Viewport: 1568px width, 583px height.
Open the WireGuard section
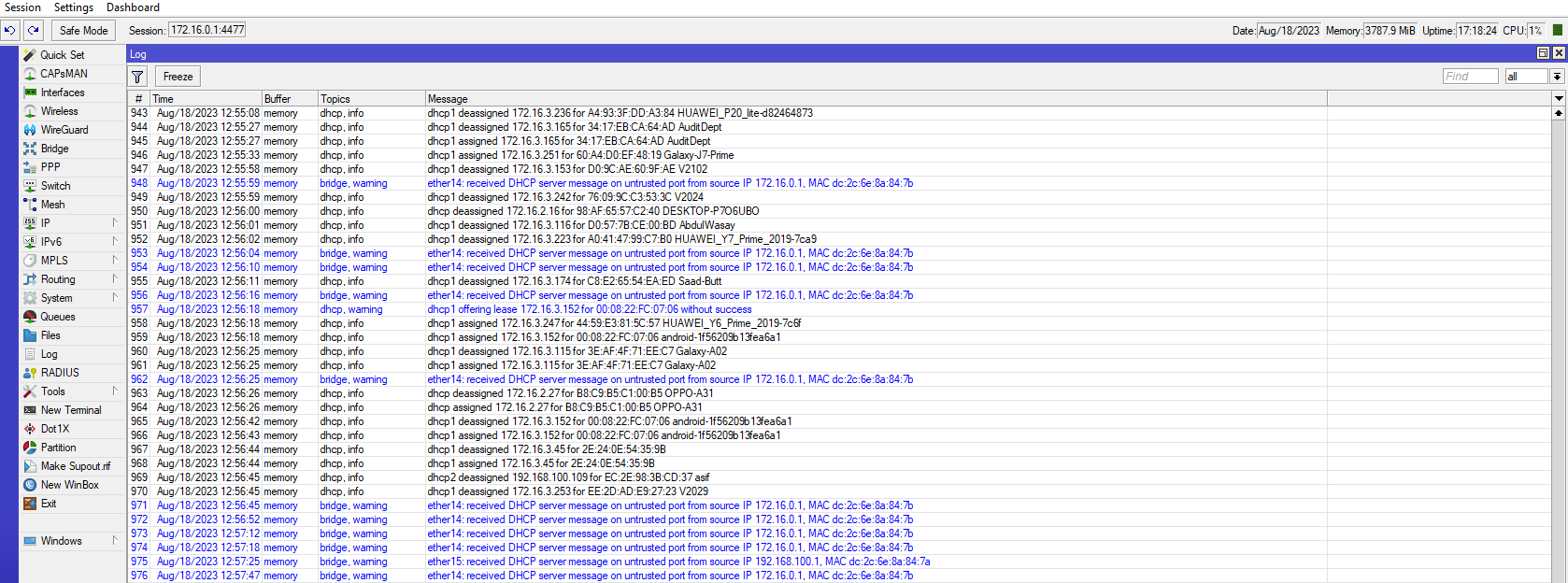[64, 130]
